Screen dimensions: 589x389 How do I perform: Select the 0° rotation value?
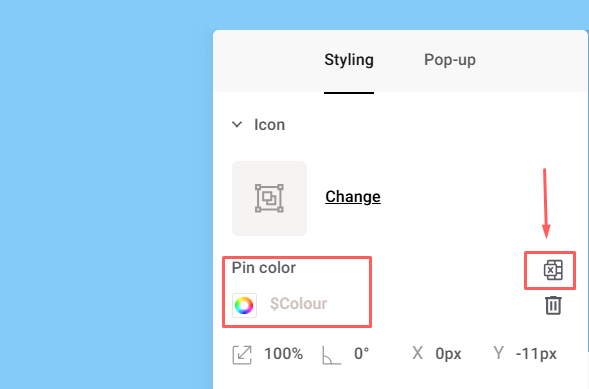click(x=361, y=354)
